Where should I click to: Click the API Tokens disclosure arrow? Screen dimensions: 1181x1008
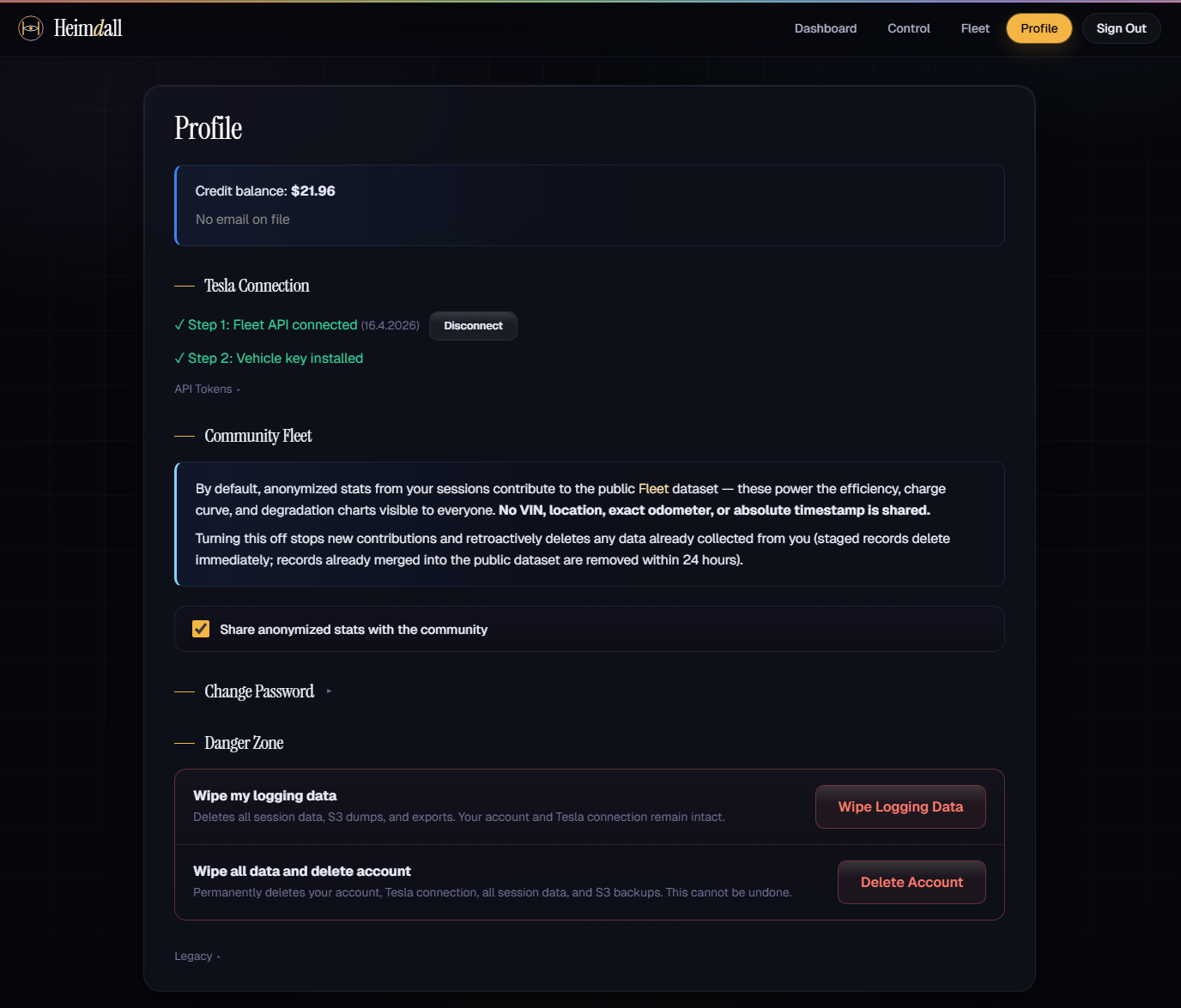point(239,390)
